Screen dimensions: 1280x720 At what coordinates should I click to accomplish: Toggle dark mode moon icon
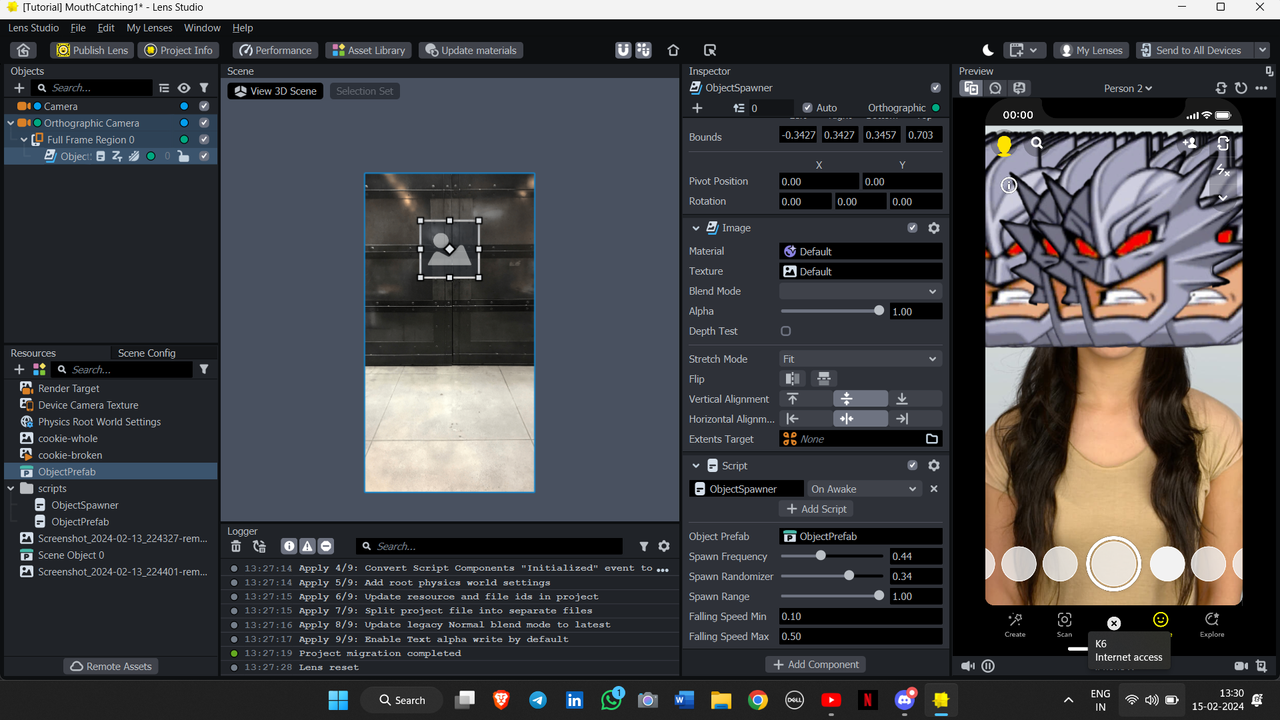[x=988, y=50]
